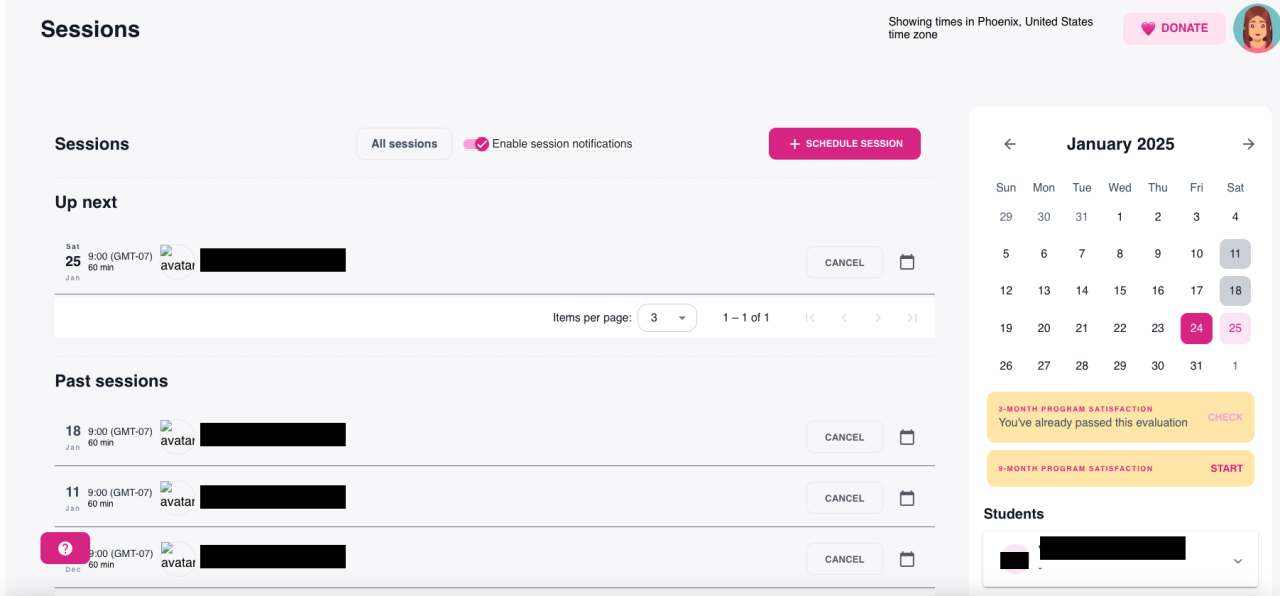Click calendar icon for Jan 25 session
Image resolution: width=1280 pixels, height=596 pixels.
pyautogui.click(x=907, y=262)
